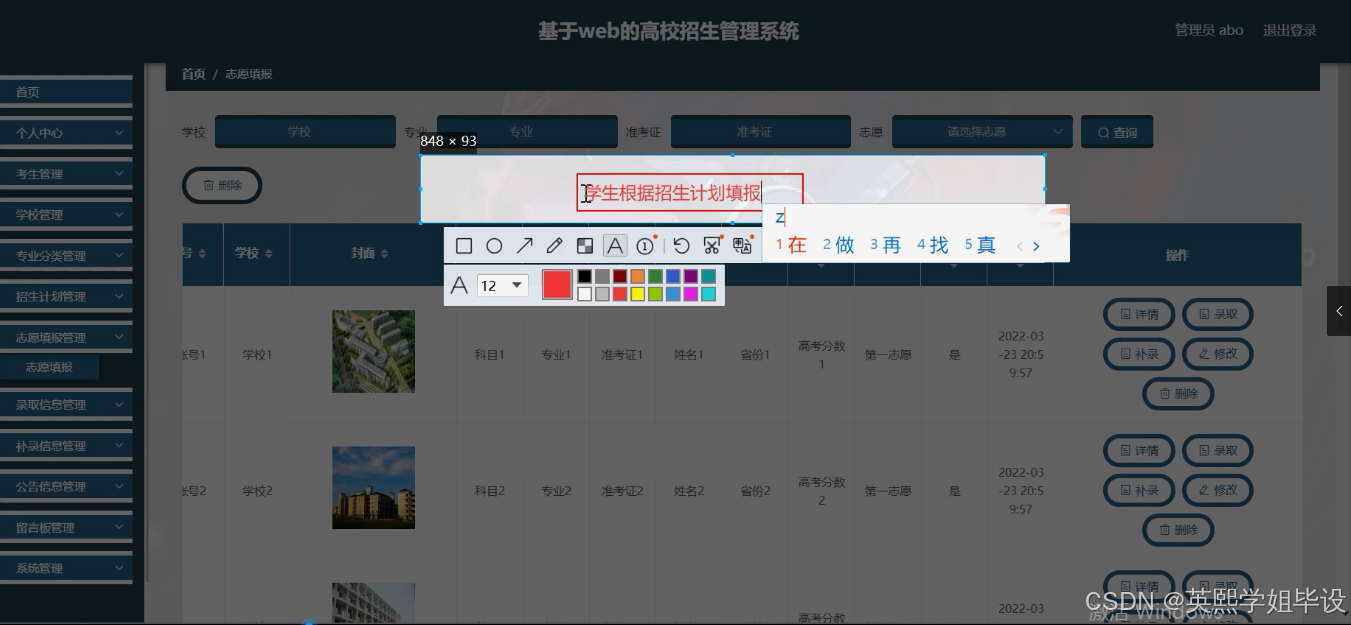Click the batch 删除 button above table

coord(222,185)
